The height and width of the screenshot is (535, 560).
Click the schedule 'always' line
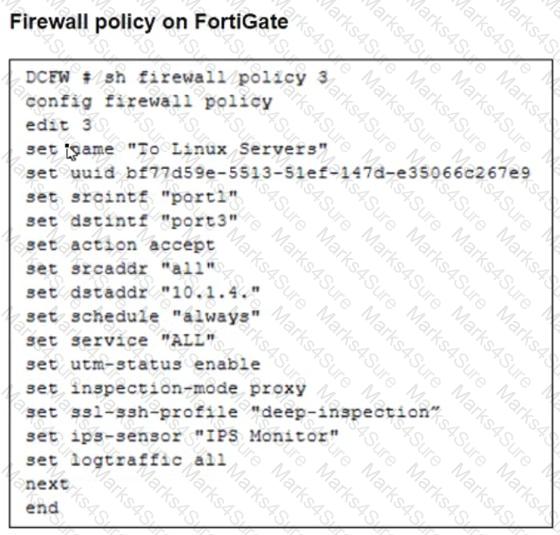pyautogui.click(x=143, y=316)
